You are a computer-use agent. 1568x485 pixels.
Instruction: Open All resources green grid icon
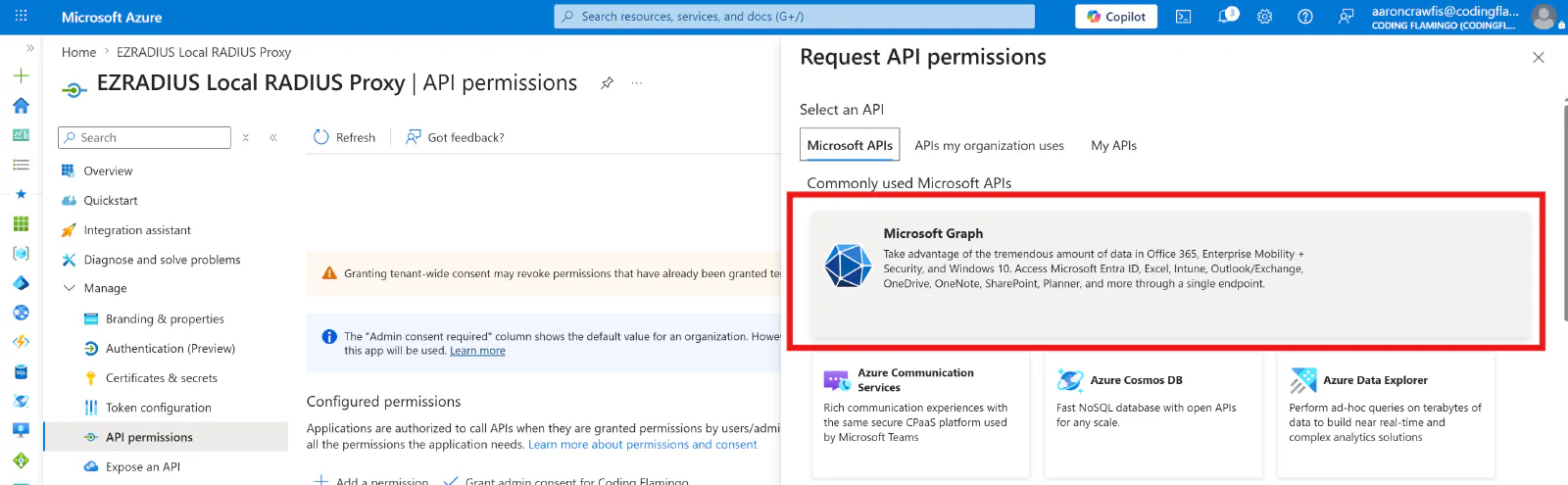(21, 223)
